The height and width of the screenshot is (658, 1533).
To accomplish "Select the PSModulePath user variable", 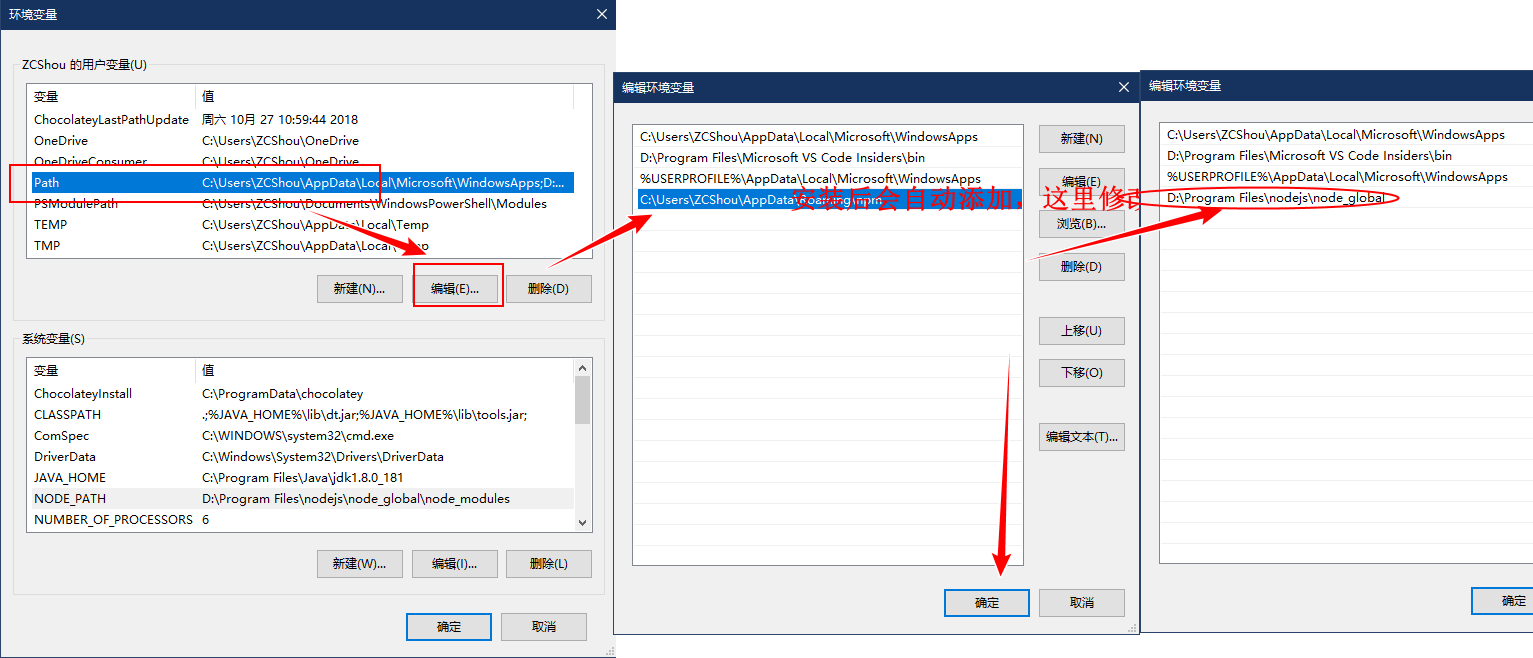I will pyautogui.click(x=300, y=203).
